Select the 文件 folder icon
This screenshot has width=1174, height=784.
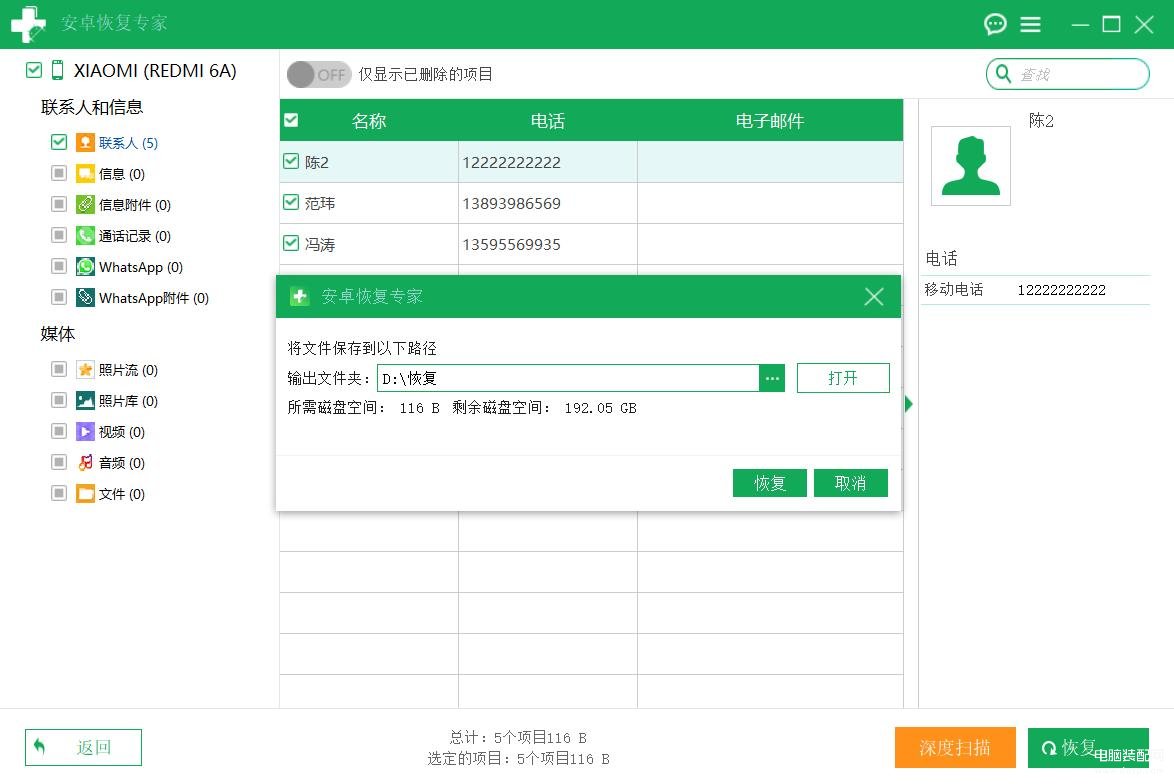tap(85, 493)
